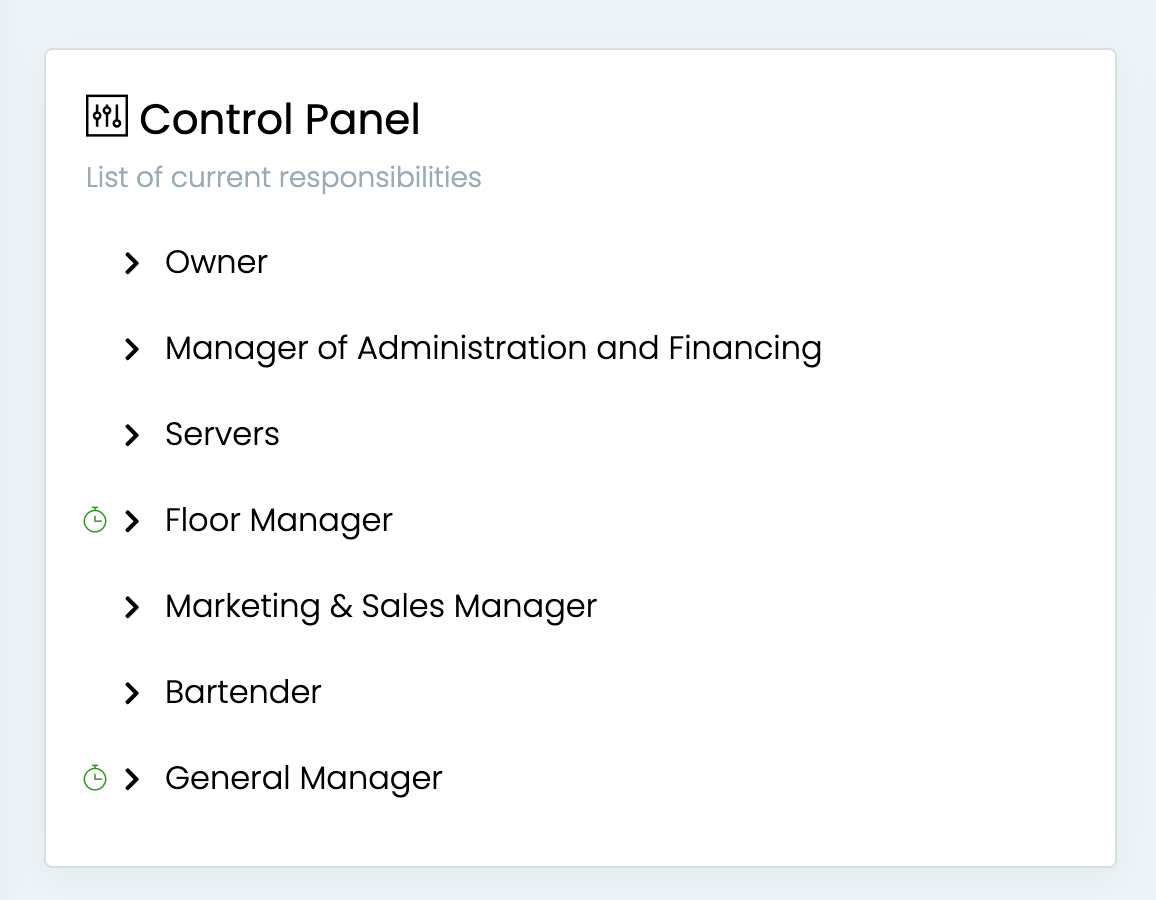The image size is (1156, 900).
Task: Expand the Marketing & Sales Manager chevron
Action: (131, 607)
